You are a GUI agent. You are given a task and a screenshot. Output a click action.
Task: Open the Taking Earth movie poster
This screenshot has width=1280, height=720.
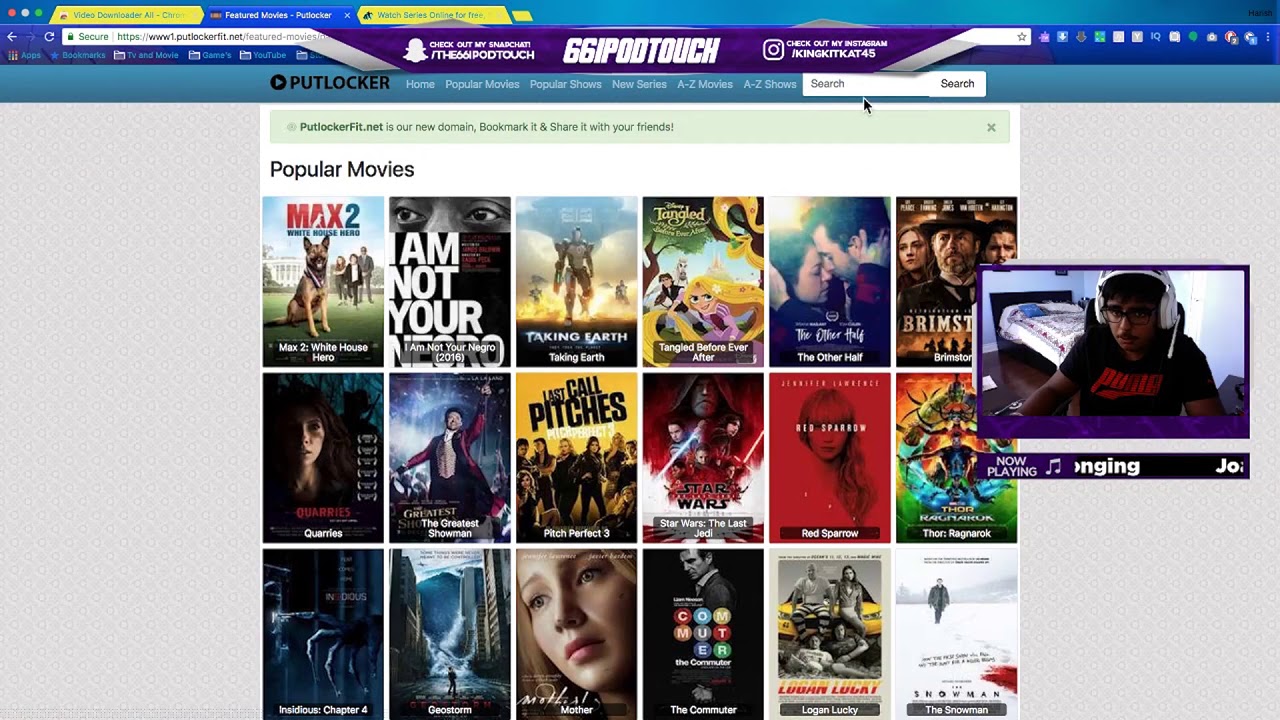[x=576, y=282]
